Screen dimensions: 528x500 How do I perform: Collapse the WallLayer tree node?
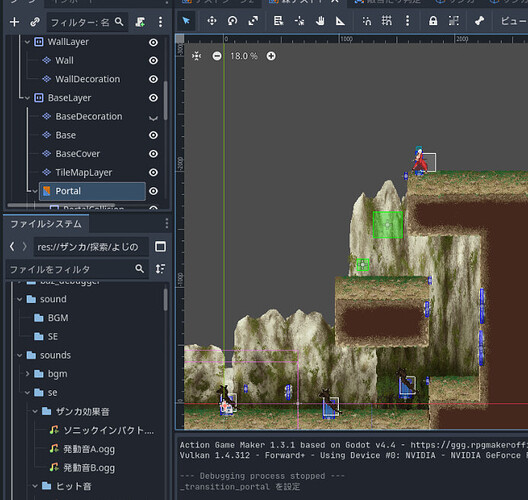27,42
